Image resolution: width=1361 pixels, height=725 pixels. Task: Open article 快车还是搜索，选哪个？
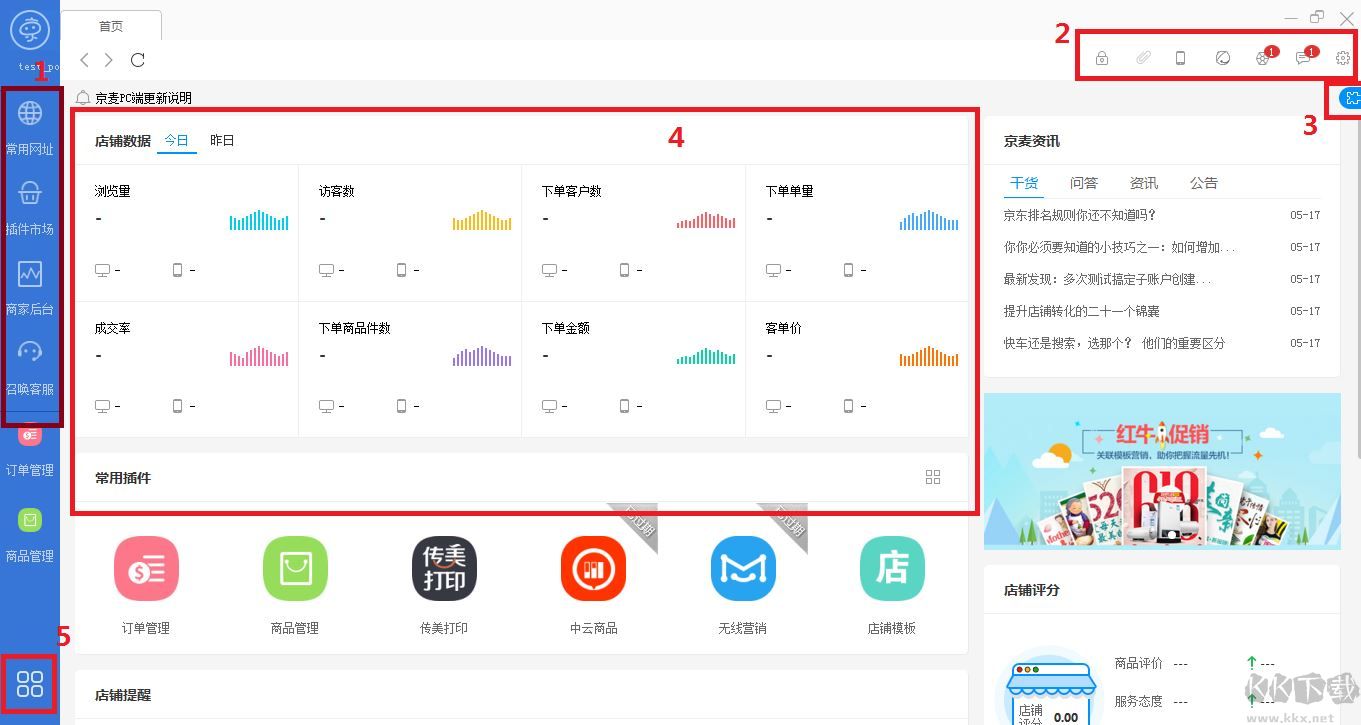click(1114, 343)
